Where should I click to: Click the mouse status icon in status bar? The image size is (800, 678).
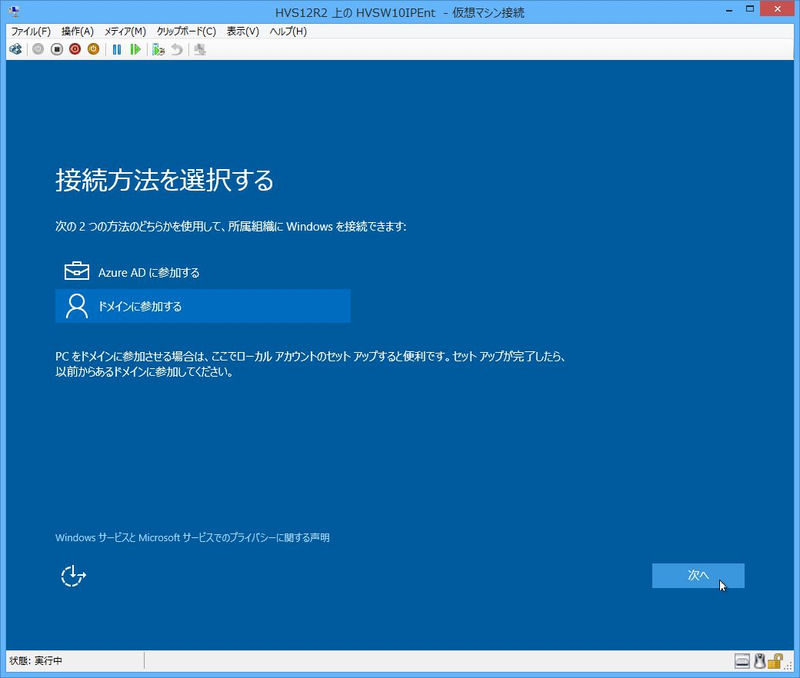(x=759, y=661)
